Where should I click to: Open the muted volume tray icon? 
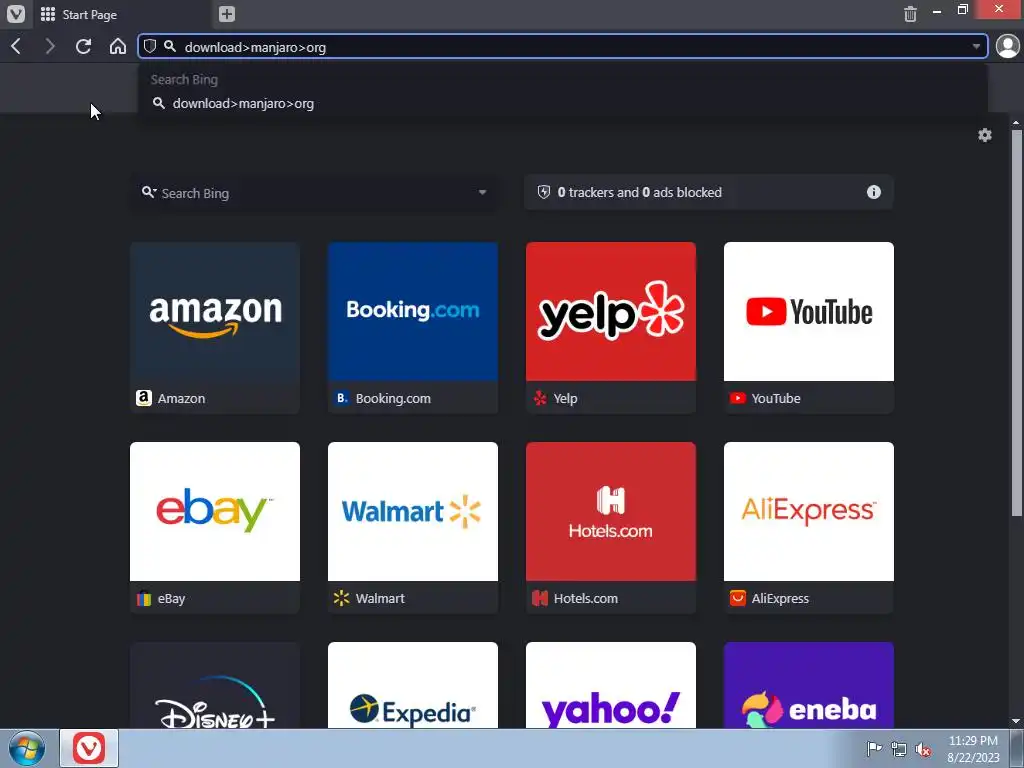[923, 750]
